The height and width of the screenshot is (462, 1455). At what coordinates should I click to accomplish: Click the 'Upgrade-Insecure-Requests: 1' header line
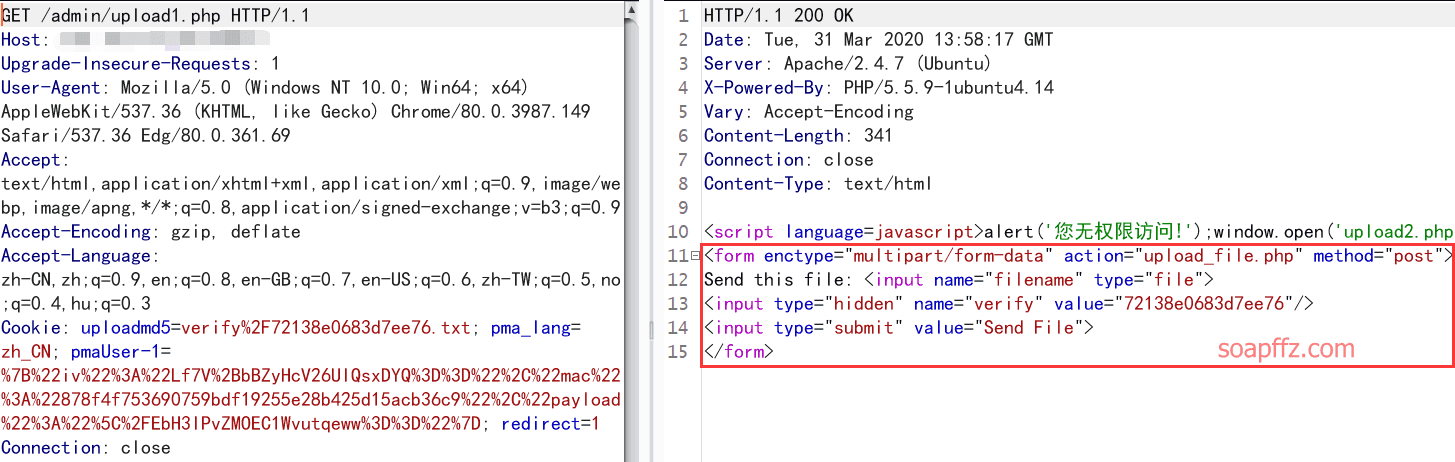tap(140, 64)
